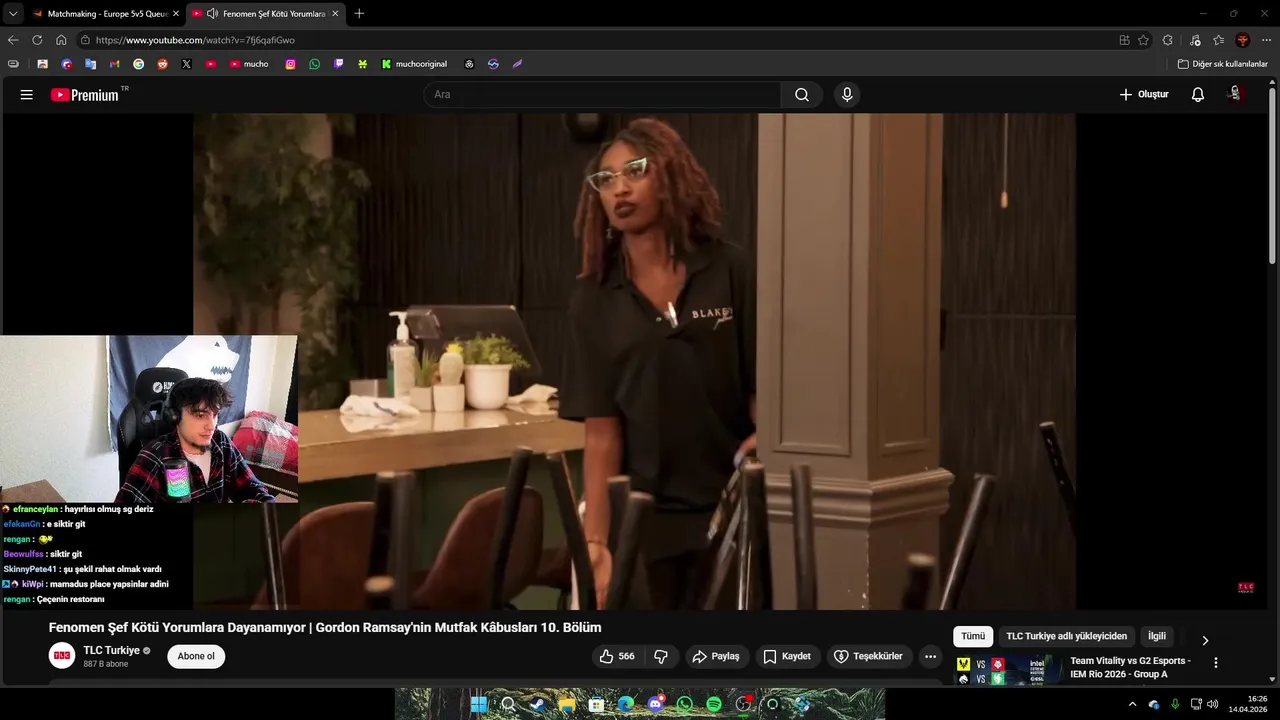Open clock showing 16:26 14.04.2026
1280x720 pixels.
1247,704
